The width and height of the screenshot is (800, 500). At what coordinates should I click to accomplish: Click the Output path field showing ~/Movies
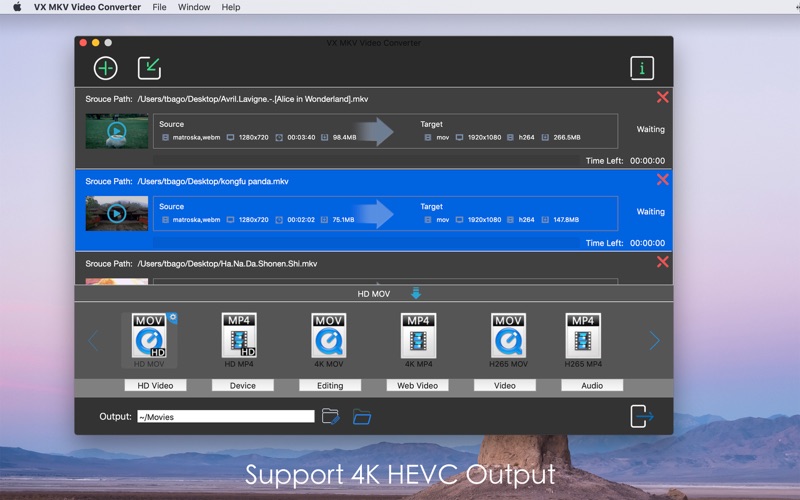point(226,416)
